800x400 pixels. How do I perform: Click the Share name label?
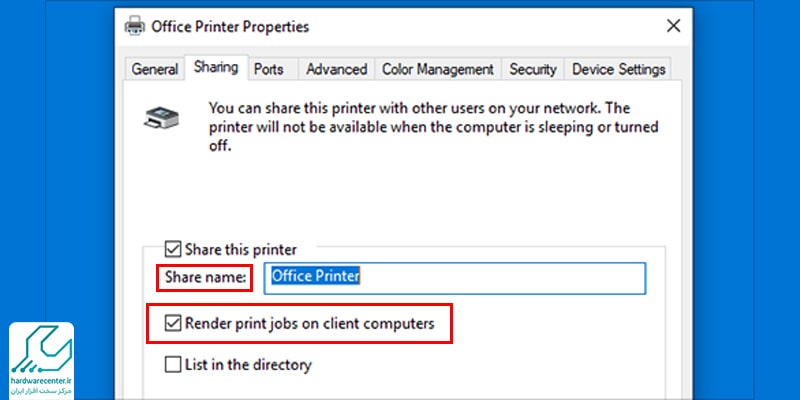pos(205,277)
